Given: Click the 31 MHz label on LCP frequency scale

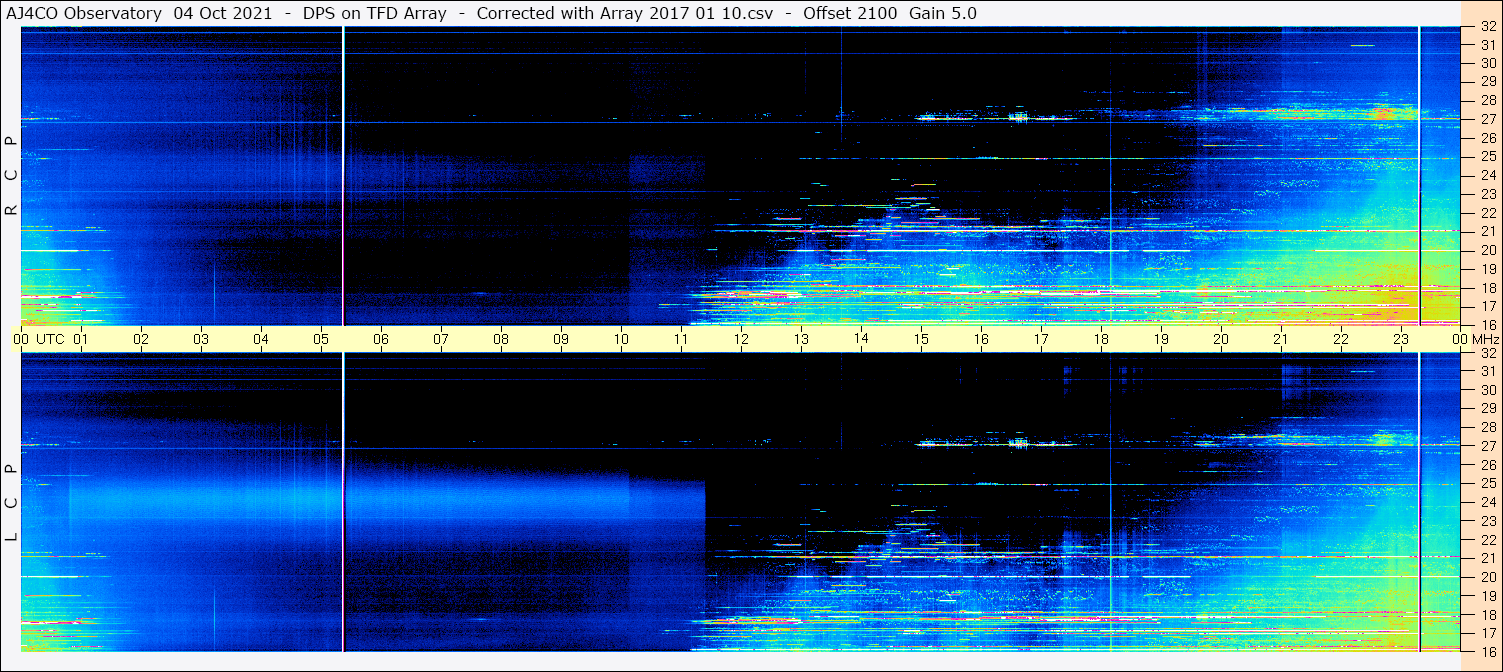Looking at the screenshot, I should point(1487,371).
